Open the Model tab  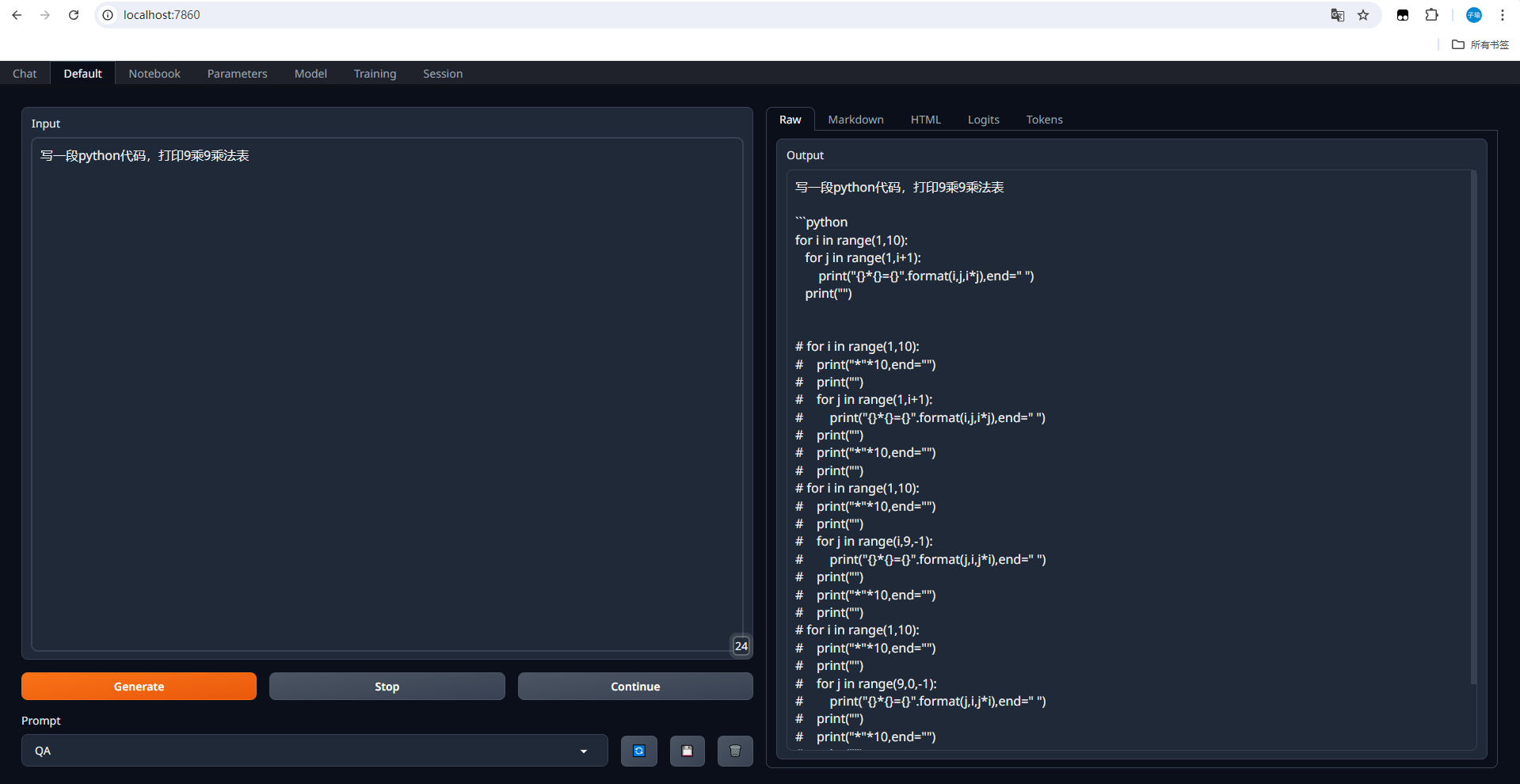click(x=310, y=74)
